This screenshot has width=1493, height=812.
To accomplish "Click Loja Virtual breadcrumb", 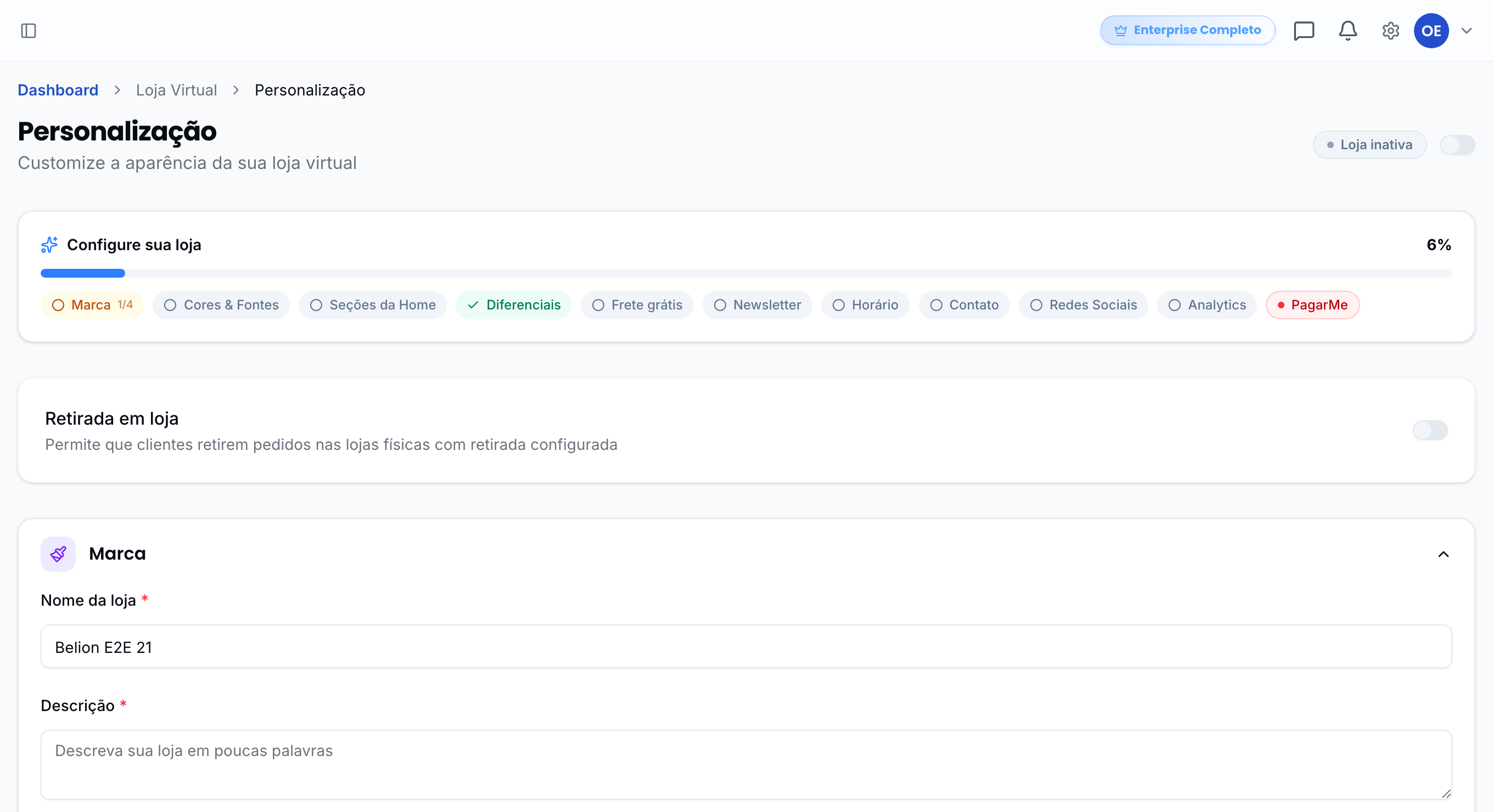I will (x=176, y=91).
